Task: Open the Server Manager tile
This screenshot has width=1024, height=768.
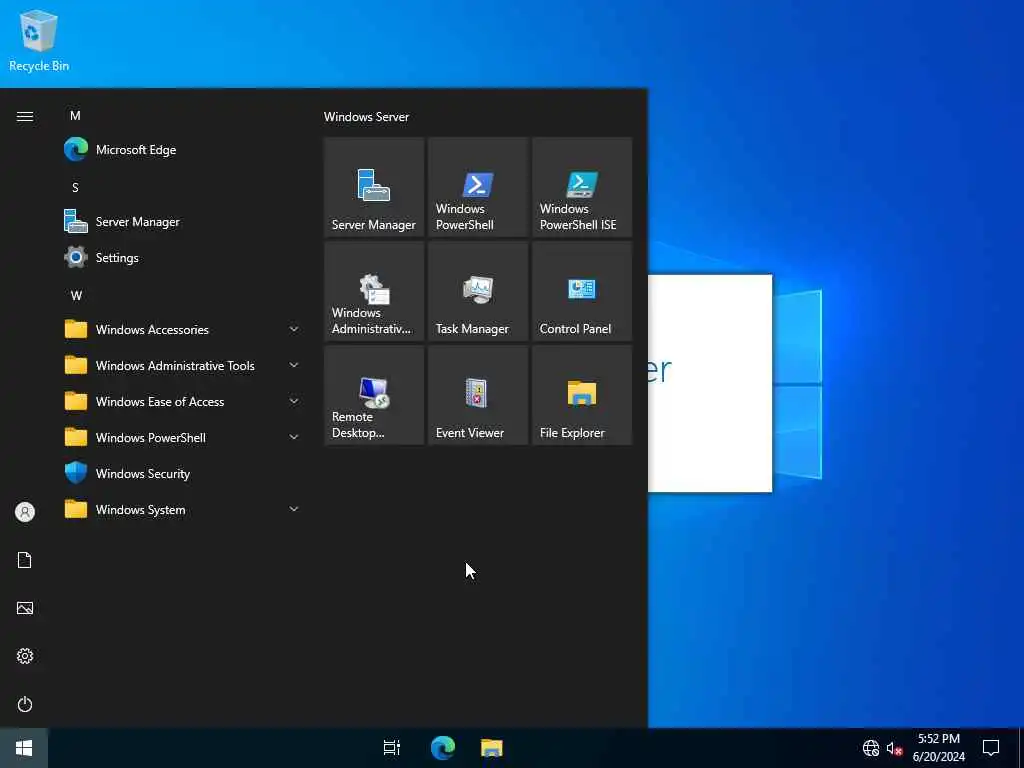Action: pos(374,187)
